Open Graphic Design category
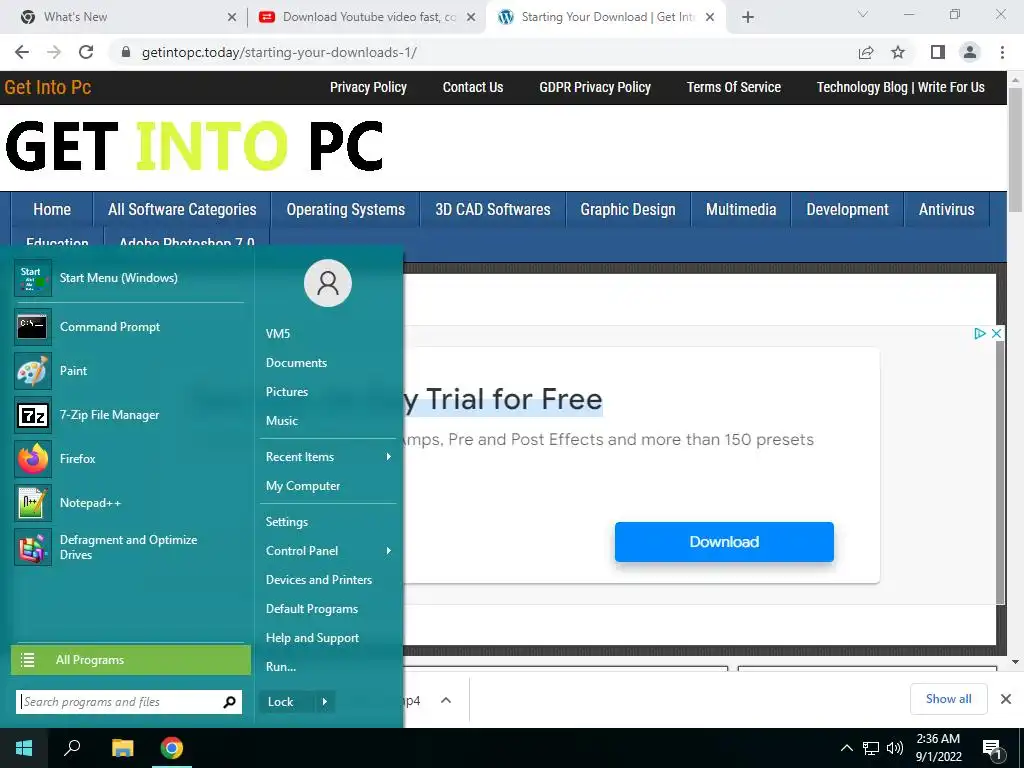 point(628,210)
